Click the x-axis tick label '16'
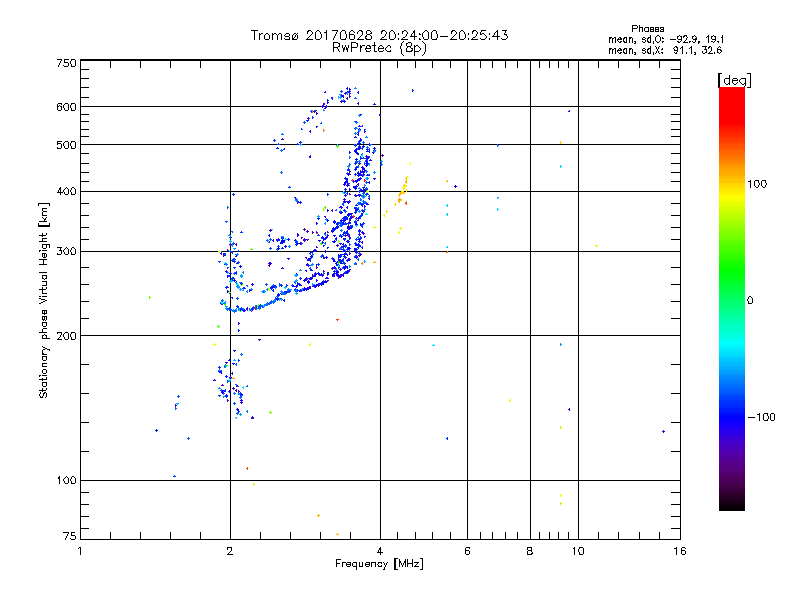 pos(680,551)
